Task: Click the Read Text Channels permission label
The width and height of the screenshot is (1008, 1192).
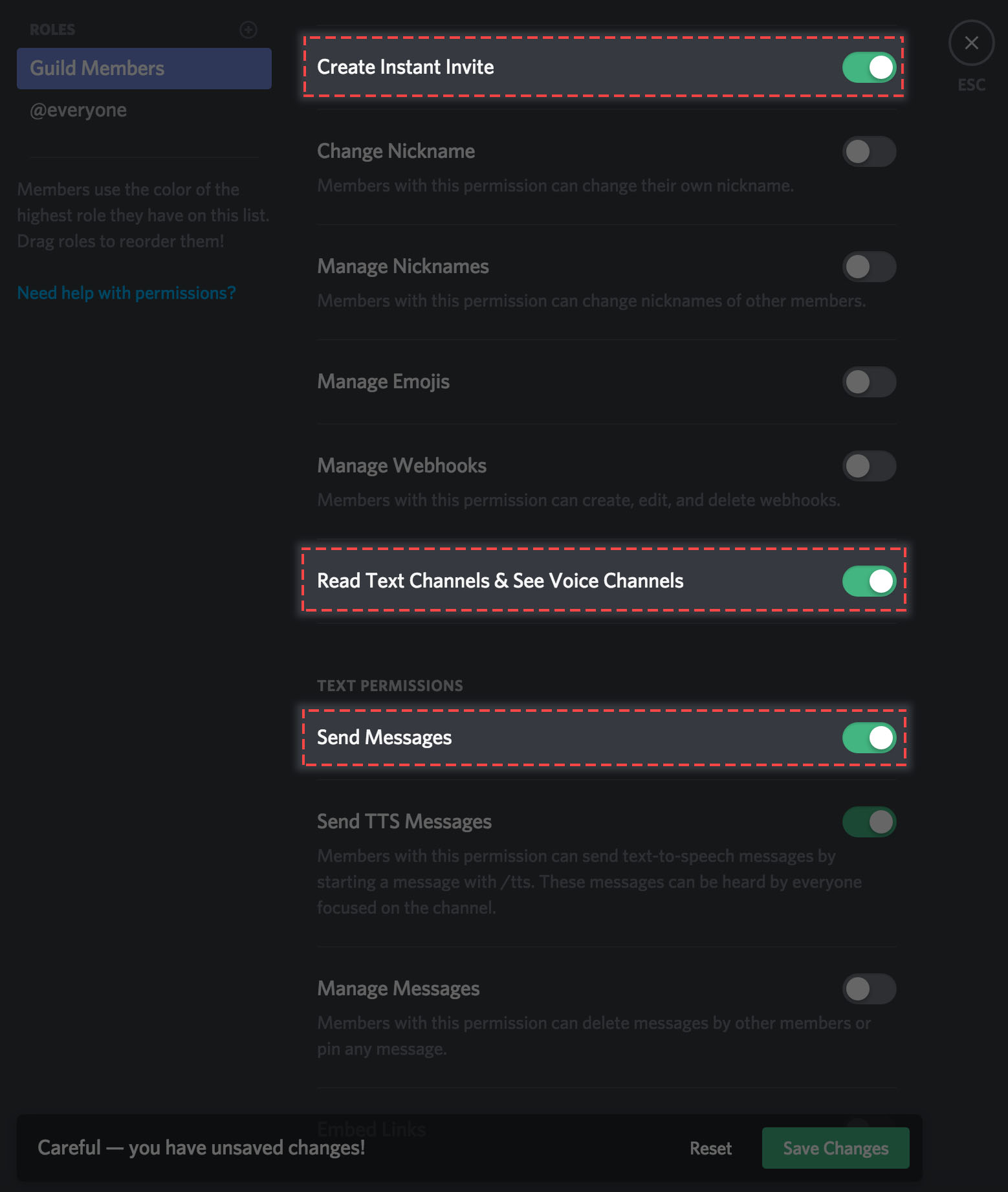Action: [x=500, y=581]
